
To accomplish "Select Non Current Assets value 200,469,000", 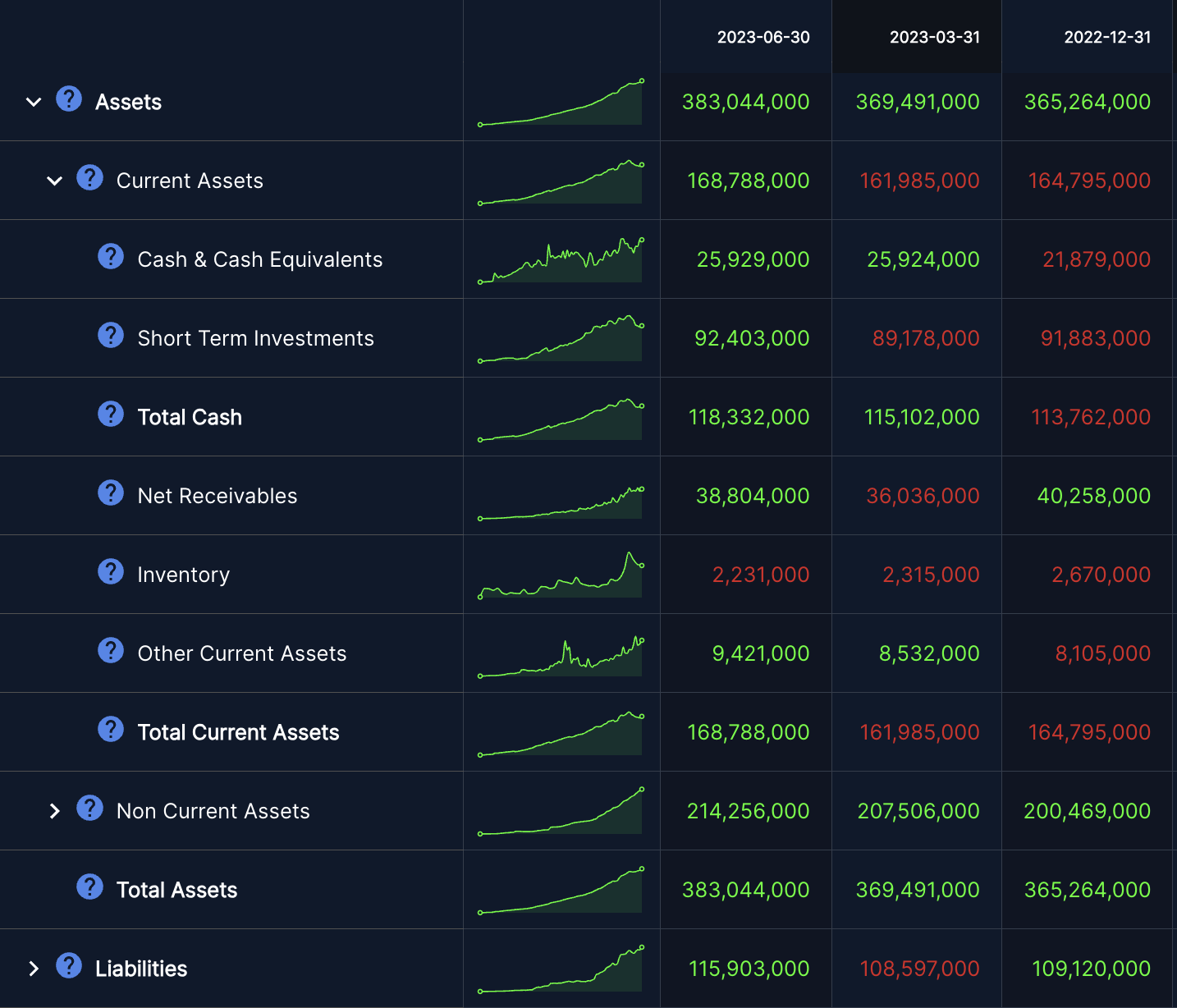I will tap(1087, 811).
